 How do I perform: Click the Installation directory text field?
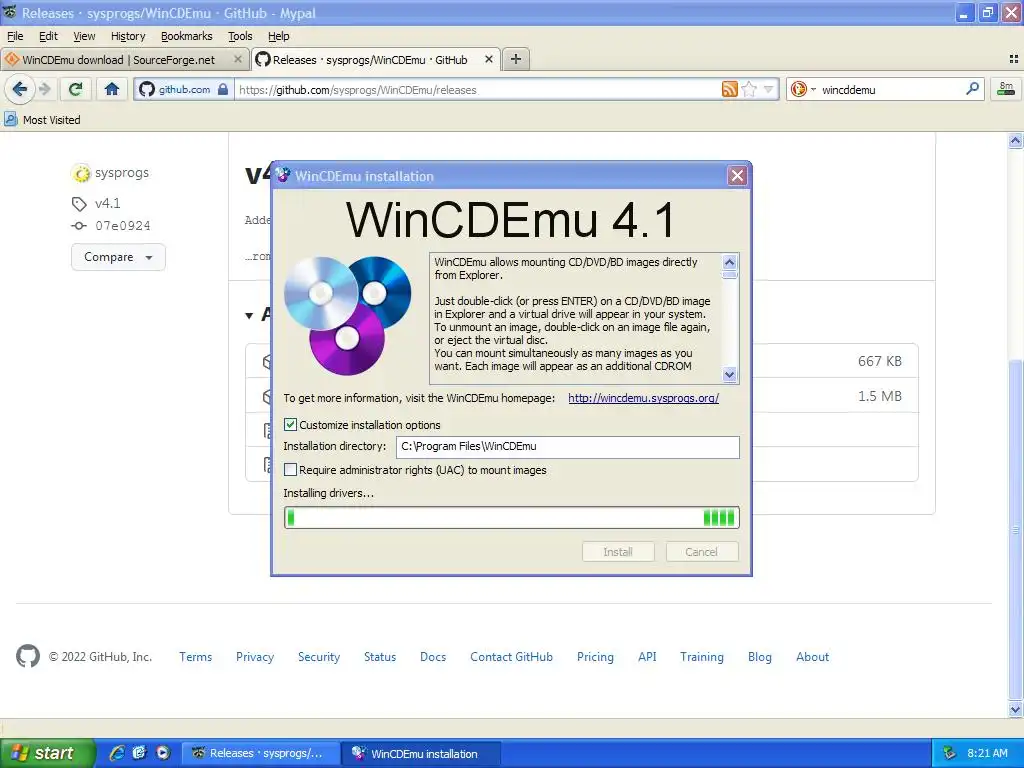[568, 447]
